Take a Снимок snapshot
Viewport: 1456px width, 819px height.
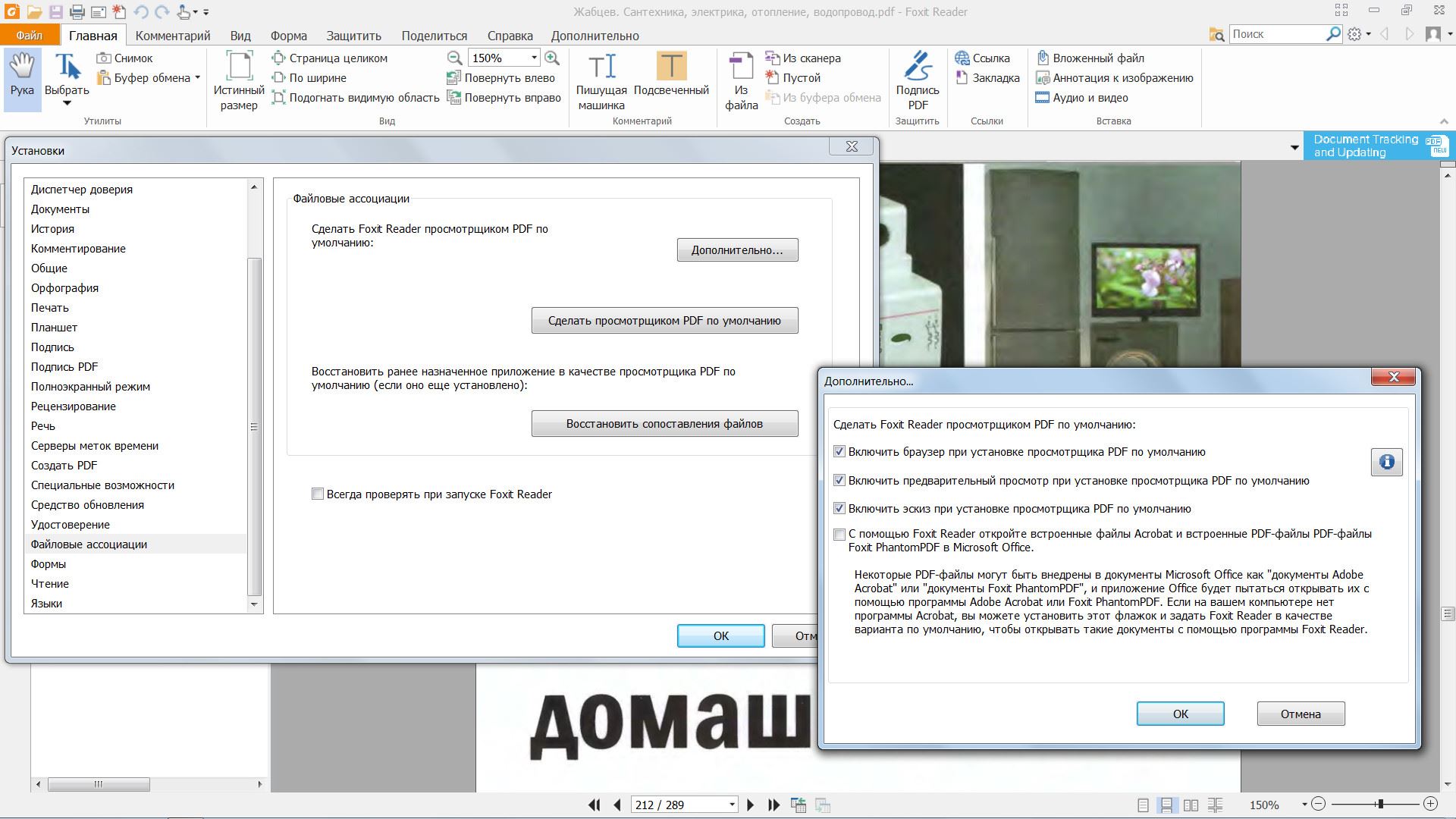pos(125,58)
